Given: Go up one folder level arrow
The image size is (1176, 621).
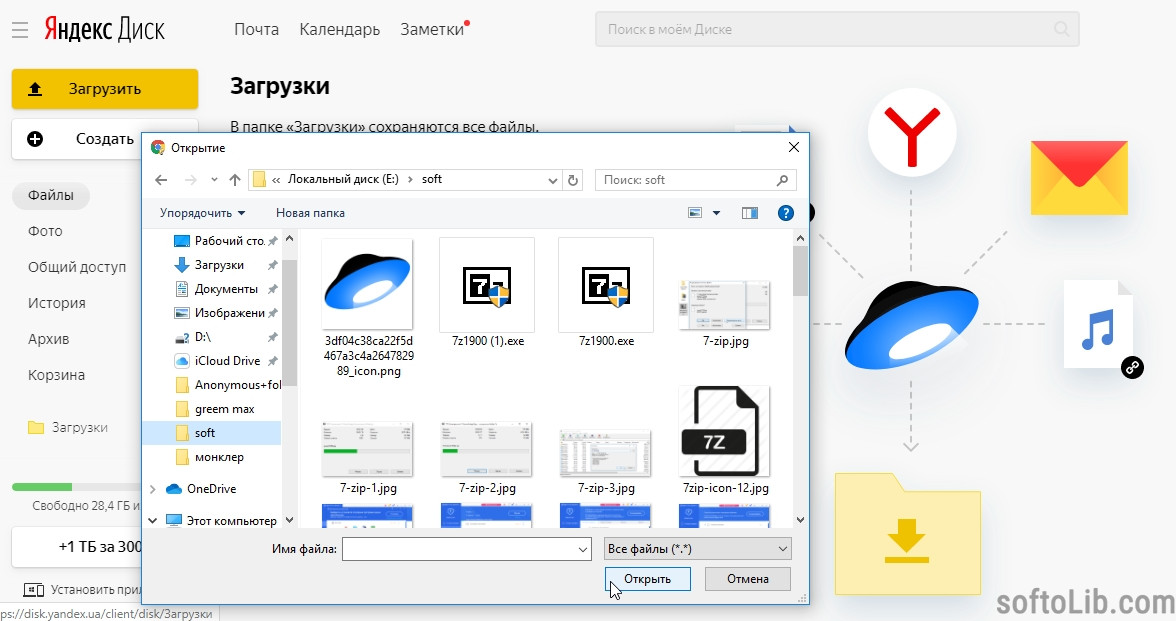Looking at the screenshot, I should pos(235,180).
